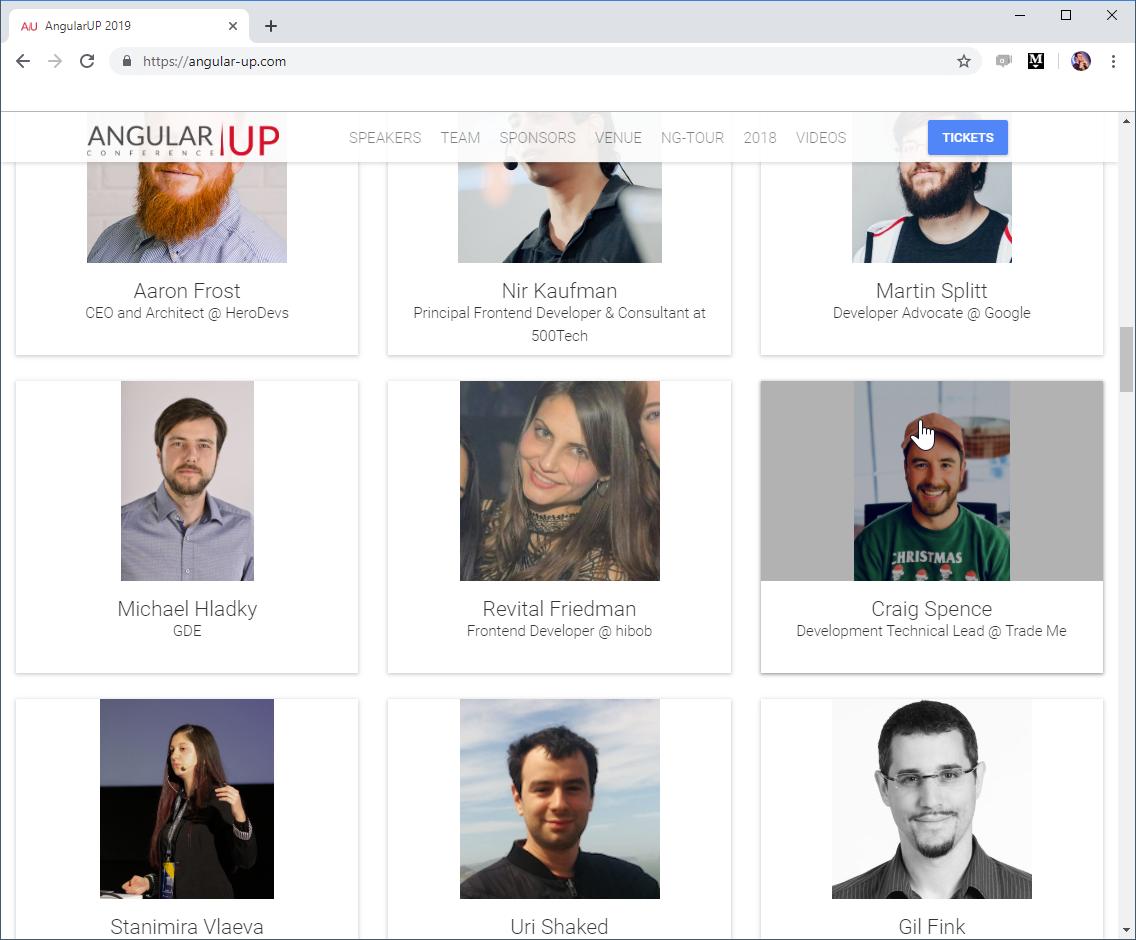This screenshot has height=940, width=1136.
Task: Open the SPONSORS nav link
Action: [538, 138]
